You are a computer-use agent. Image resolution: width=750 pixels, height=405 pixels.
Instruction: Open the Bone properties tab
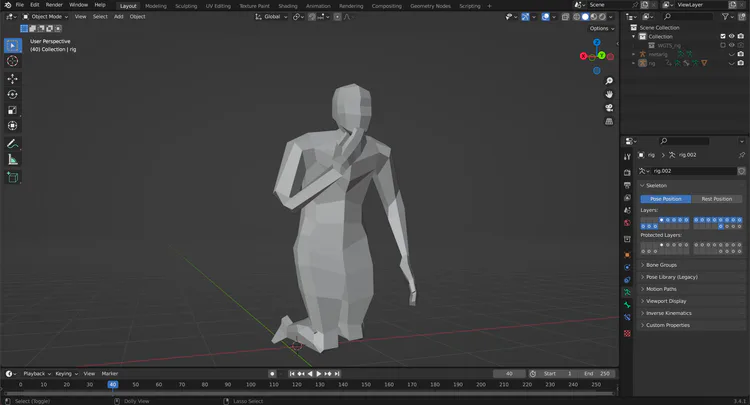coord(627,305)
